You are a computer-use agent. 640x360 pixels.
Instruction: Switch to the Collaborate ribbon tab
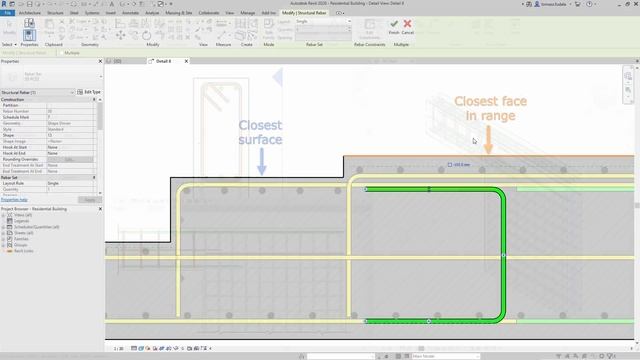(x=209, y=13)
